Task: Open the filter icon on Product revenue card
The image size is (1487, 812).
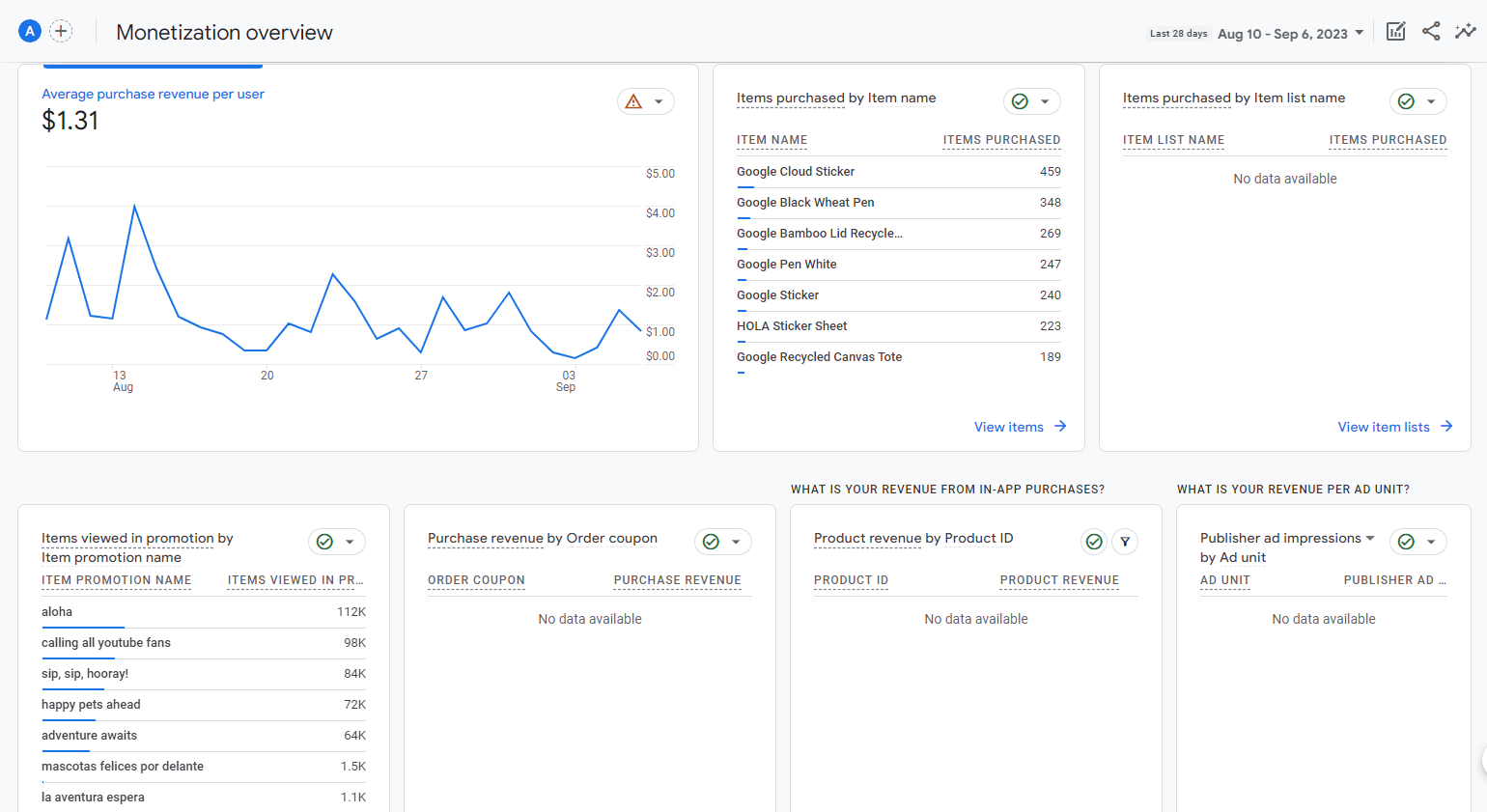Action: coord(1125,542)
